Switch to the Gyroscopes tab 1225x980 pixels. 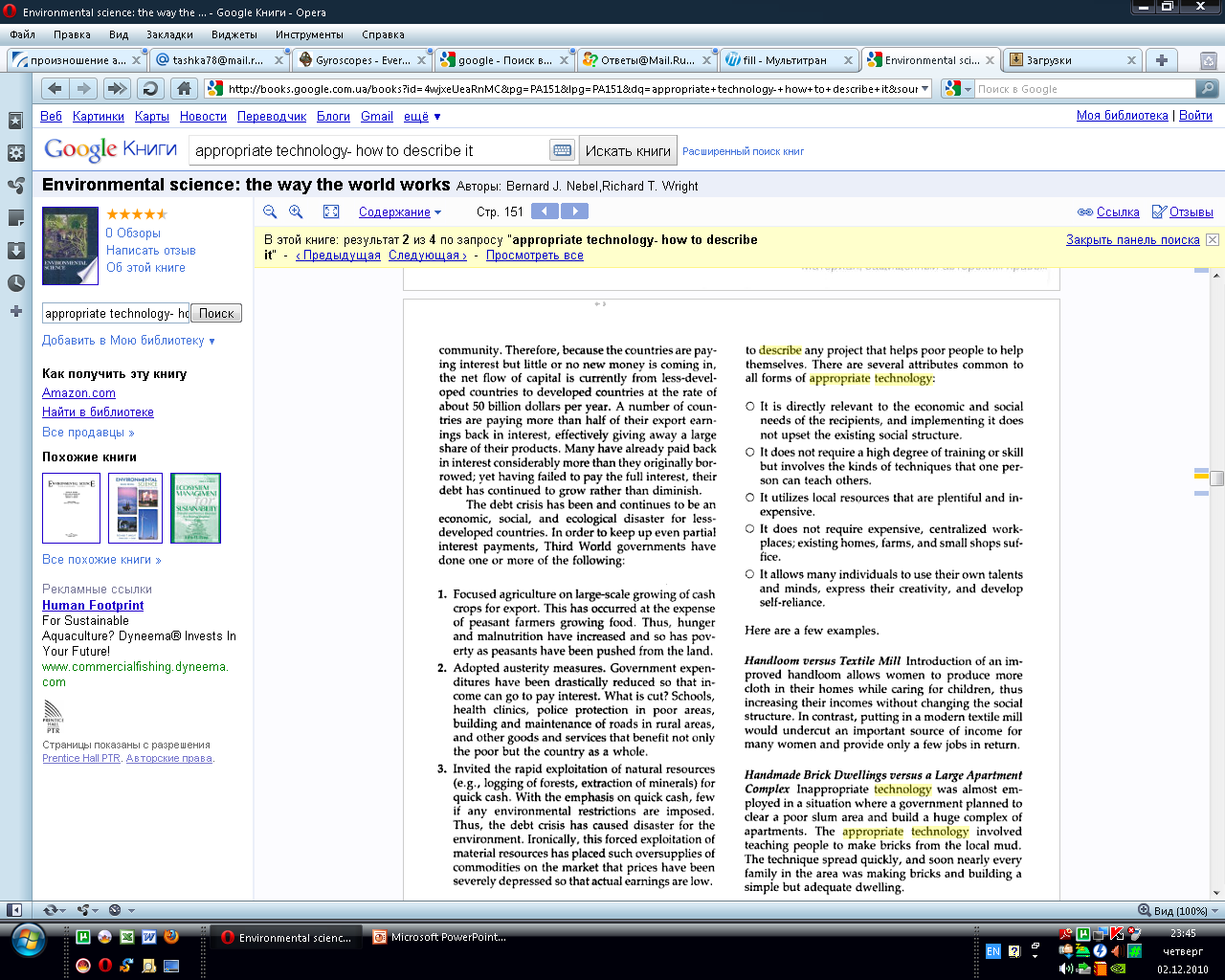[x=364, y=60]
